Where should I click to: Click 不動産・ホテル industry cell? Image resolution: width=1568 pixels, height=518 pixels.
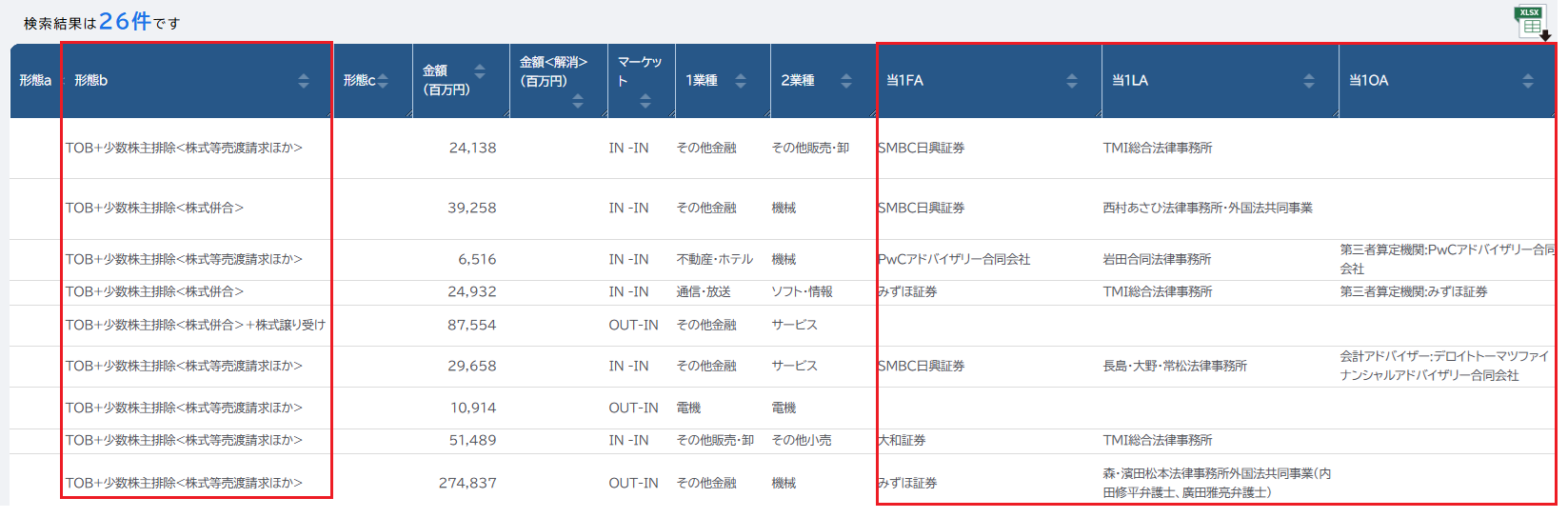coord(714,259)
